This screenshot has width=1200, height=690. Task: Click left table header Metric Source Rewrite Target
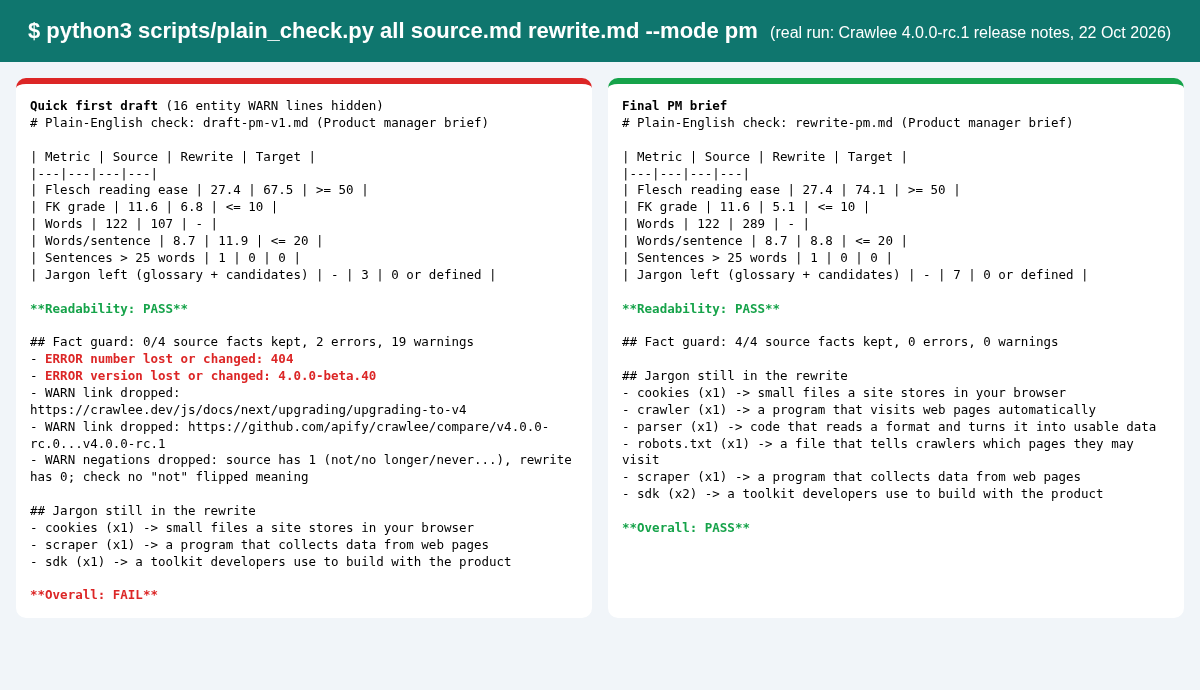pos(173,157)
